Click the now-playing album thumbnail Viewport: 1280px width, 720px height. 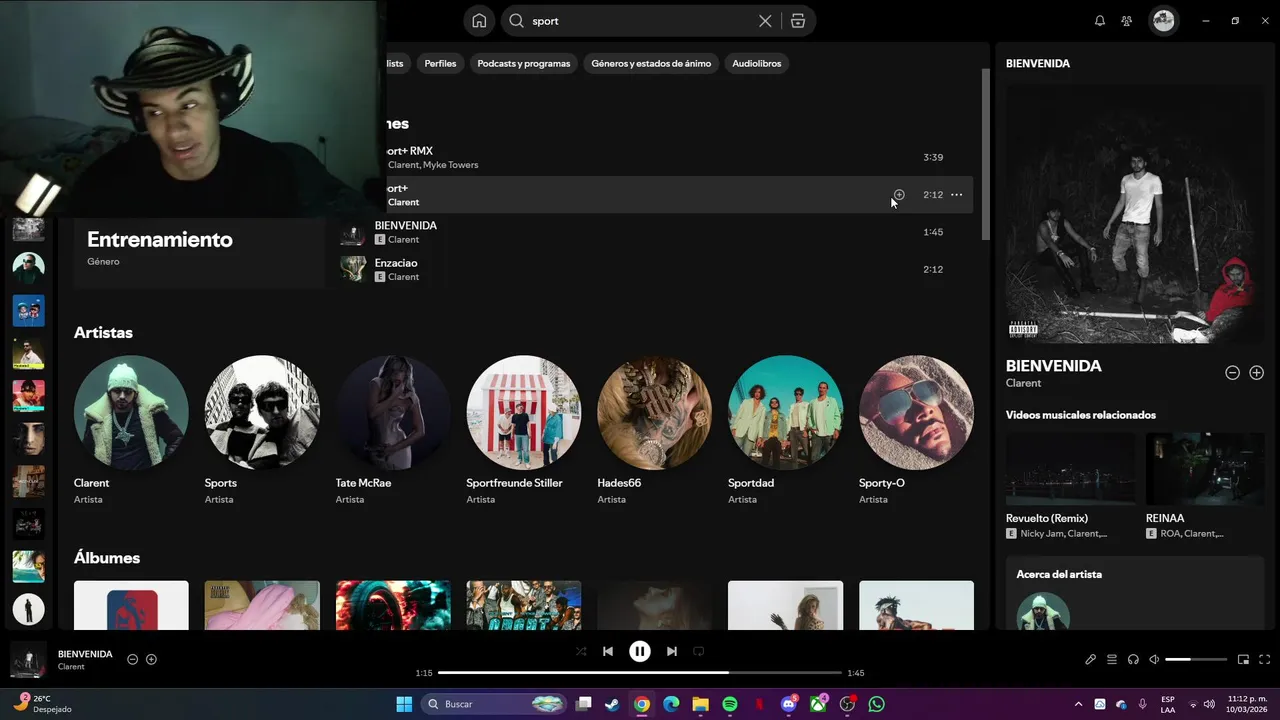point(28,660)
